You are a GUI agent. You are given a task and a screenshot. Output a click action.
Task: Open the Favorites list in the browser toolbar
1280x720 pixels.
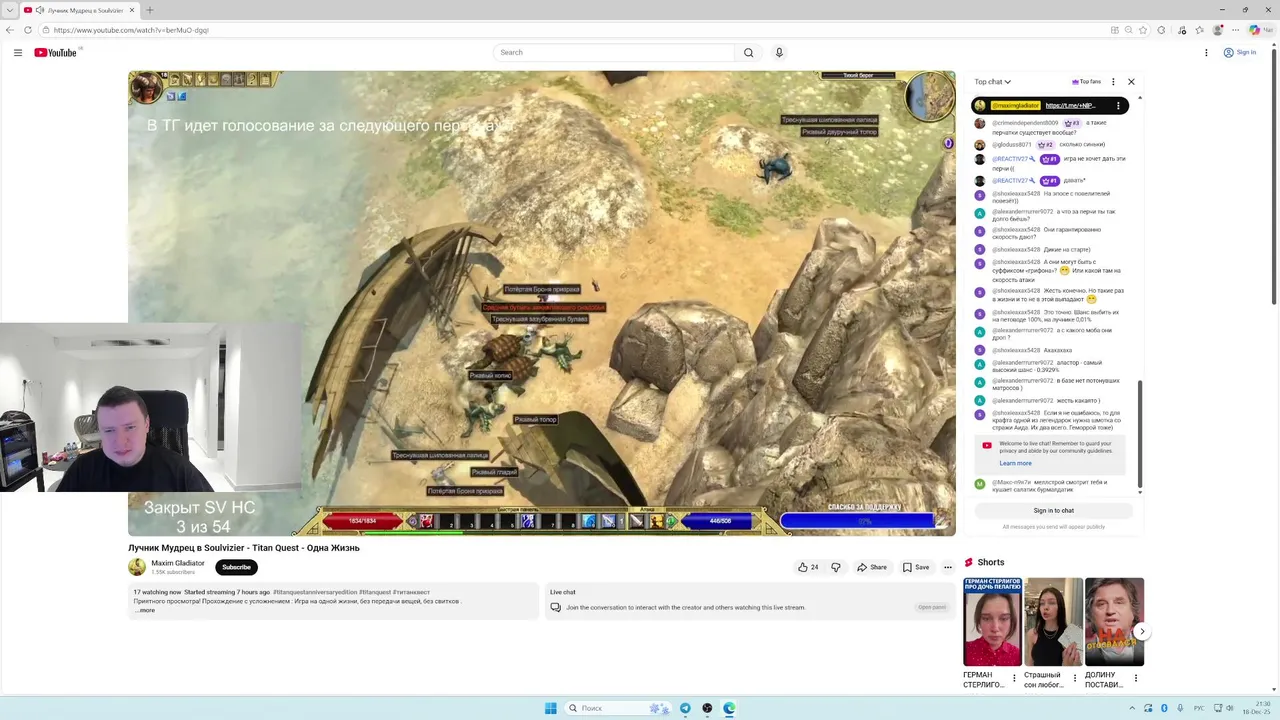click(1199, 30)
